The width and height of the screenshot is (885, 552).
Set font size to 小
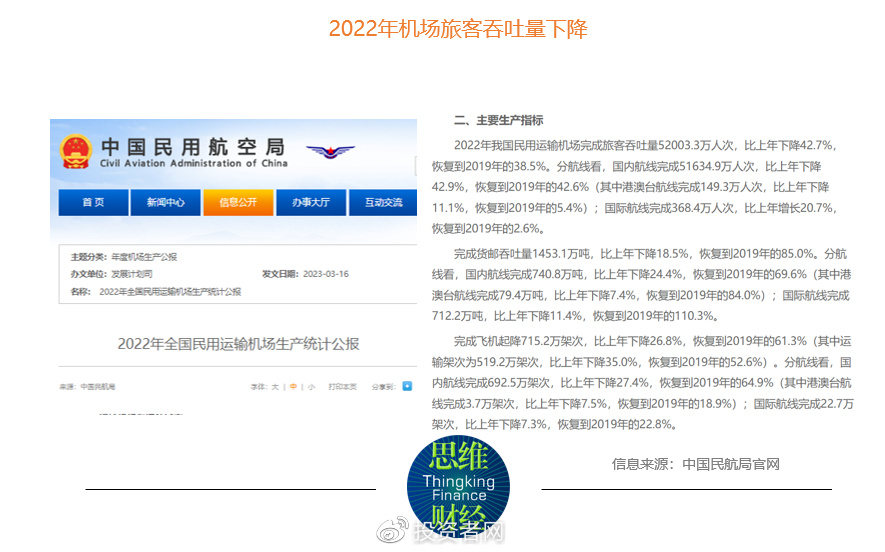311,387
